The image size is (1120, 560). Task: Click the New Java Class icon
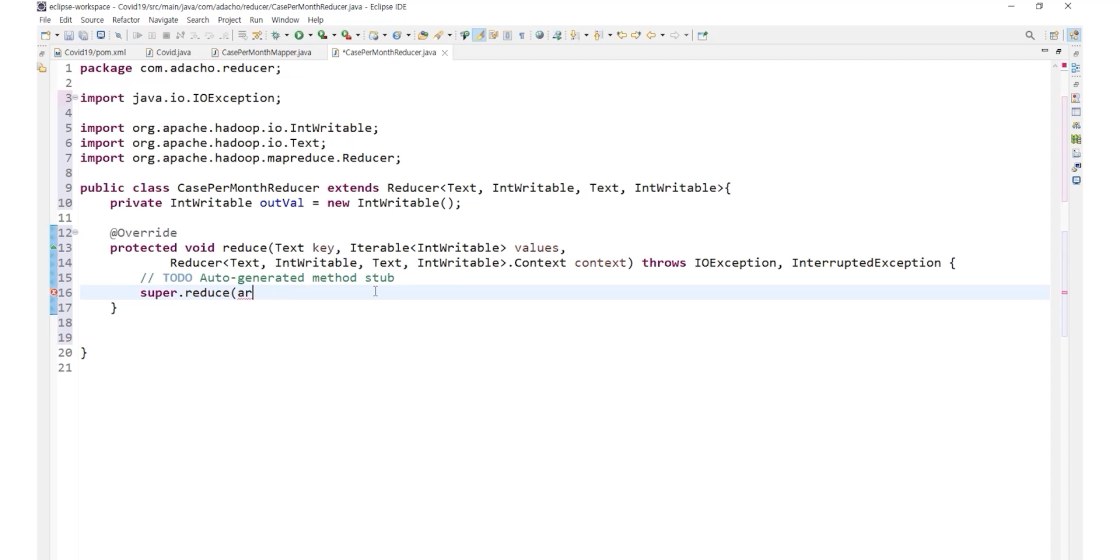[x=397, y=35]
